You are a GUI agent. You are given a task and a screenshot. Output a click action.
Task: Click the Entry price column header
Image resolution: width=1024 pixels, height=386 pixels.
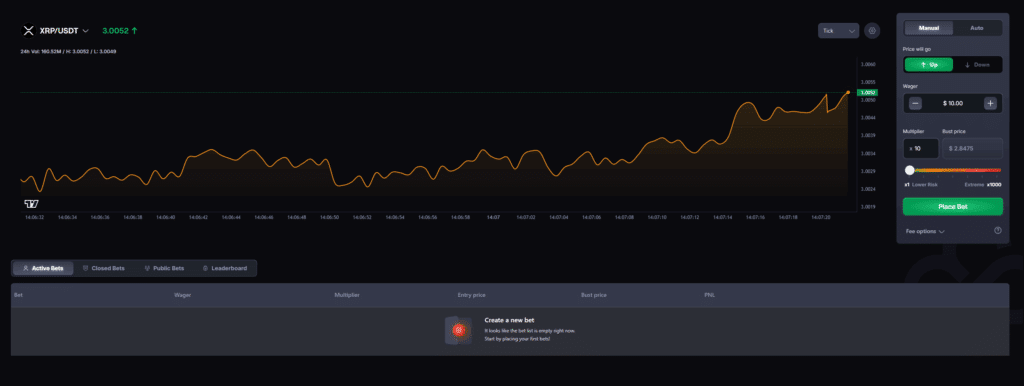click(x=472, y=295)
